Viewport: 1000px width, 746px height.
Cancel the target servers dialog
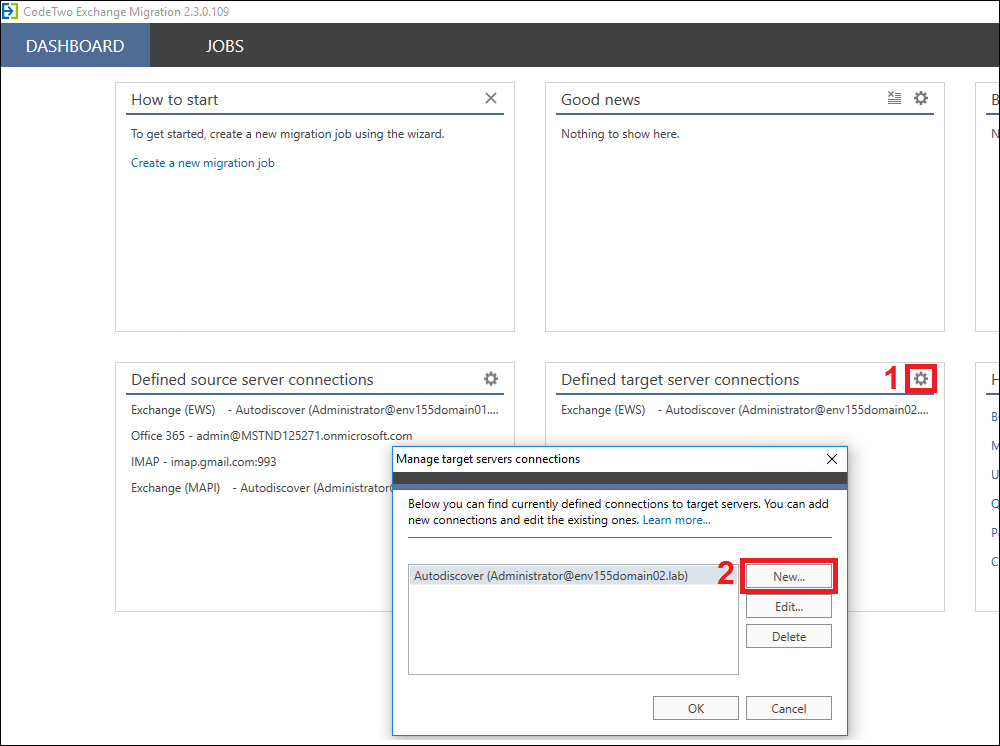point(789,708)
